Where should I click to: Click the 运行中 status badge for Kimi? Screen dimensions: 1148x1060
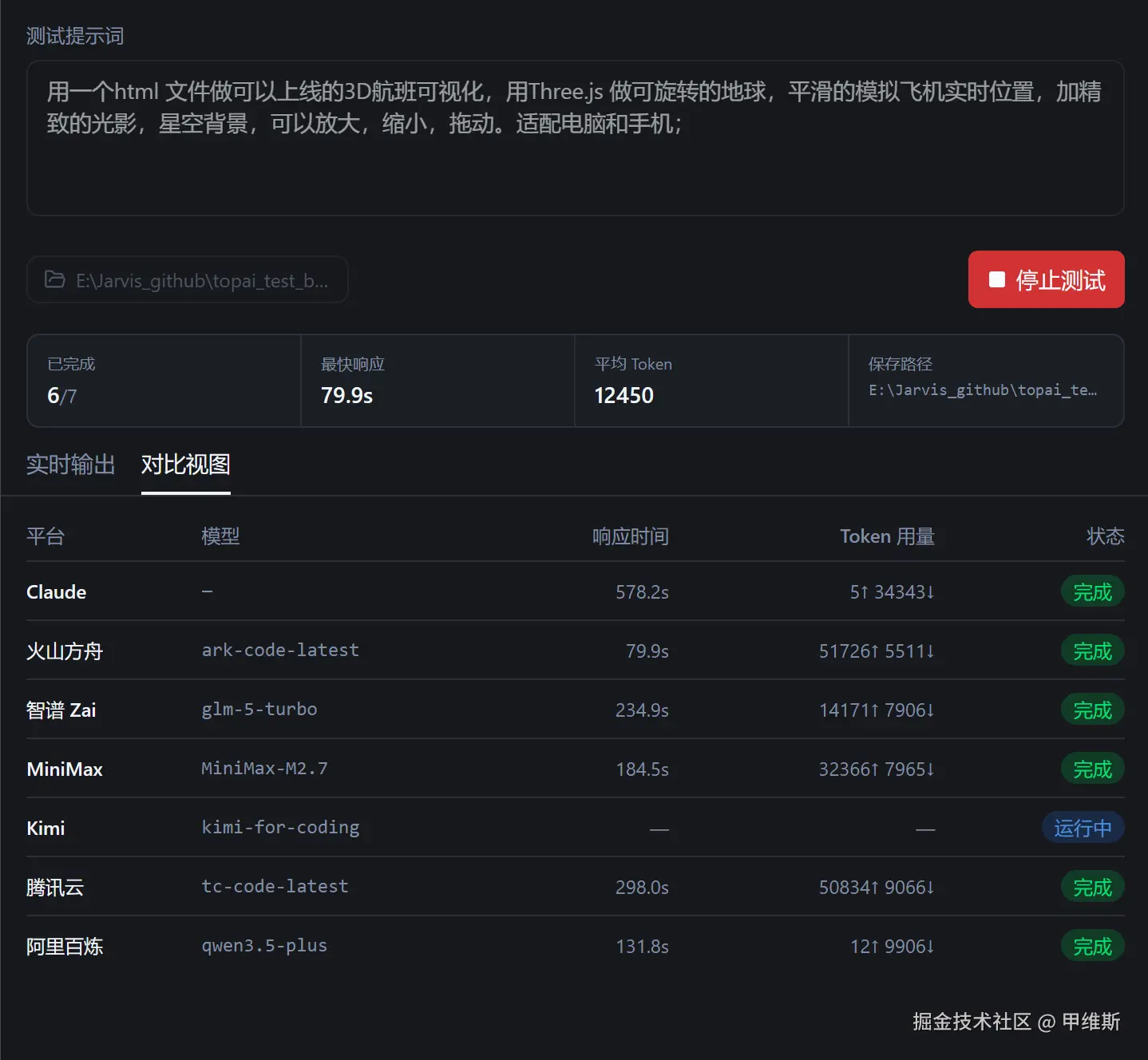1083,829
